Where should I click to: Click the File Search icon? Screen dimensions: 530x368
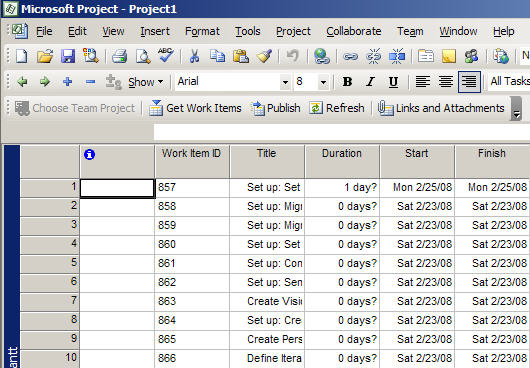91,56
